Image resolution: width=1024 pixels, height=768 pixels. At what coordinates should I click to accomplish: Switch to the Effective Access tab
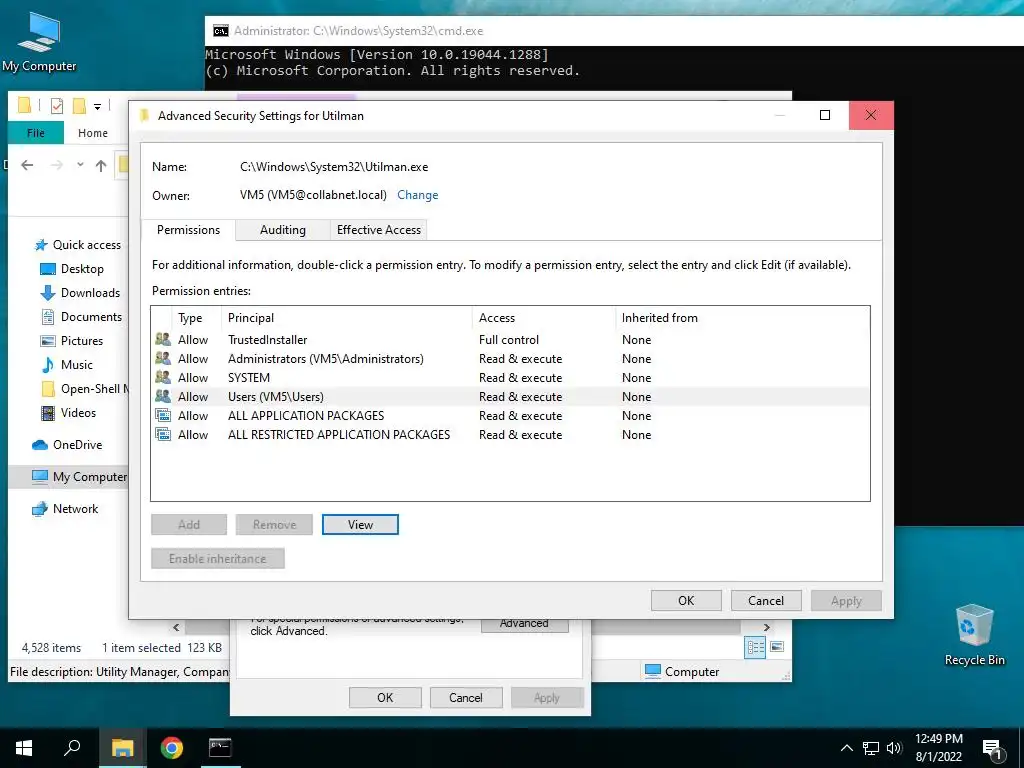[379, 230]
